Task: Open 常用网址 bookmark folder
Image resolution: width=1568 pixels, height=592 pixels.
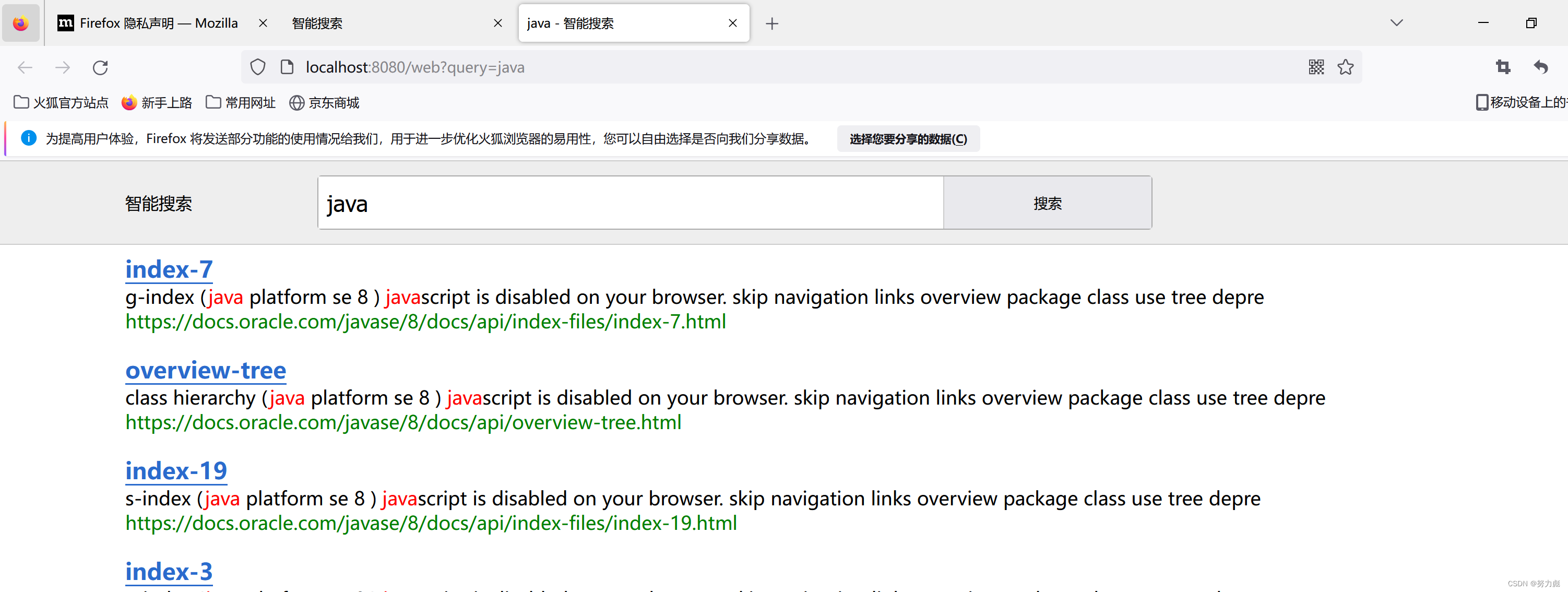Action: coord(241,102)
